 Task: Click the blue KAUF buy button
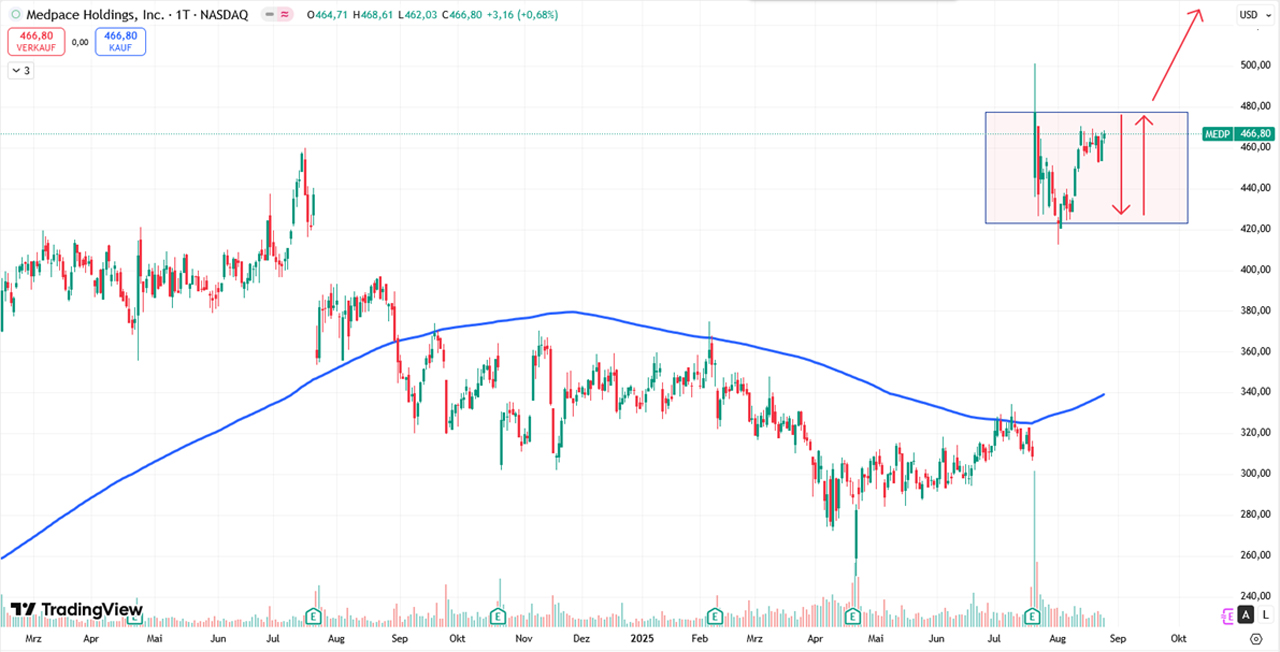pyautogui.click(x=120, y=41)
